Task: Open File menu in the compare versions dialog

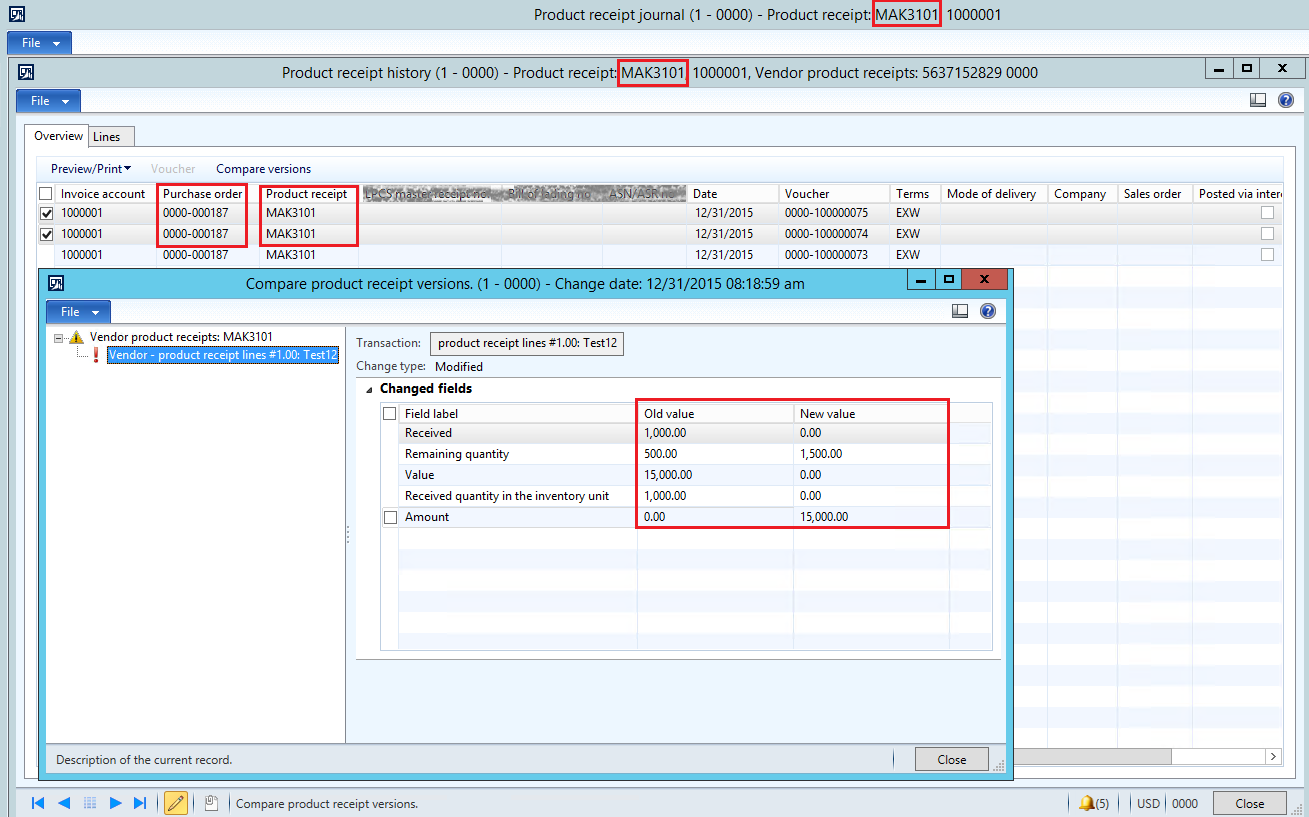Action: (x=79, y=312)
